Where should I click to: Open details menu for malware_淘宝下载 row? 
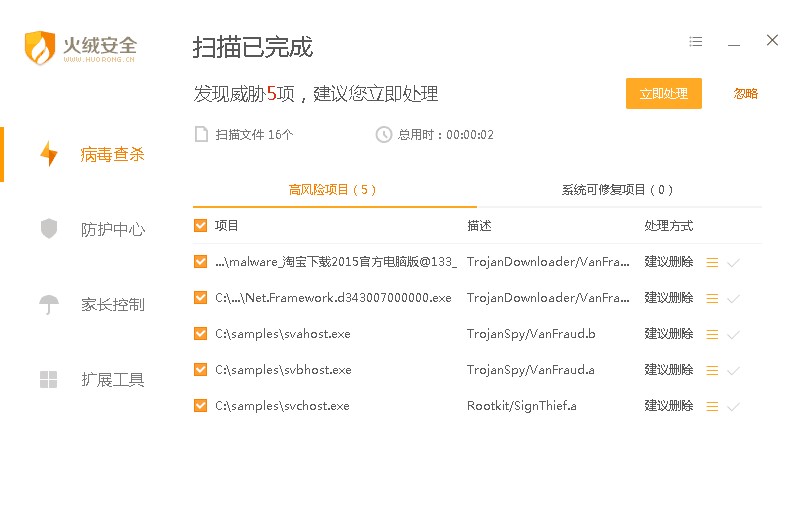[713, 262]
